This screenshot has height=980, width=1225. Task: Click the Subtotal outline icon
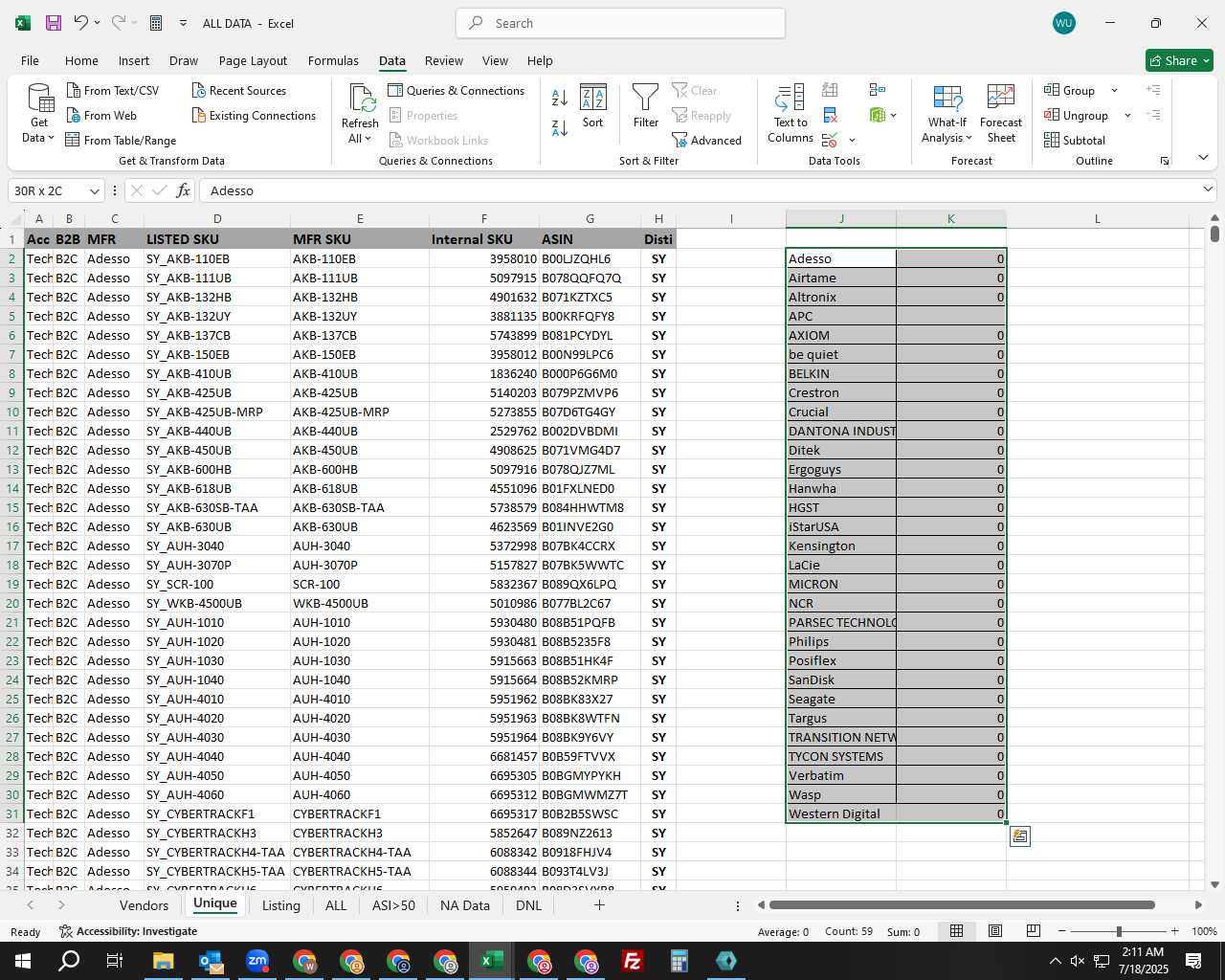pyautogui.click(x=1075, y=140)
